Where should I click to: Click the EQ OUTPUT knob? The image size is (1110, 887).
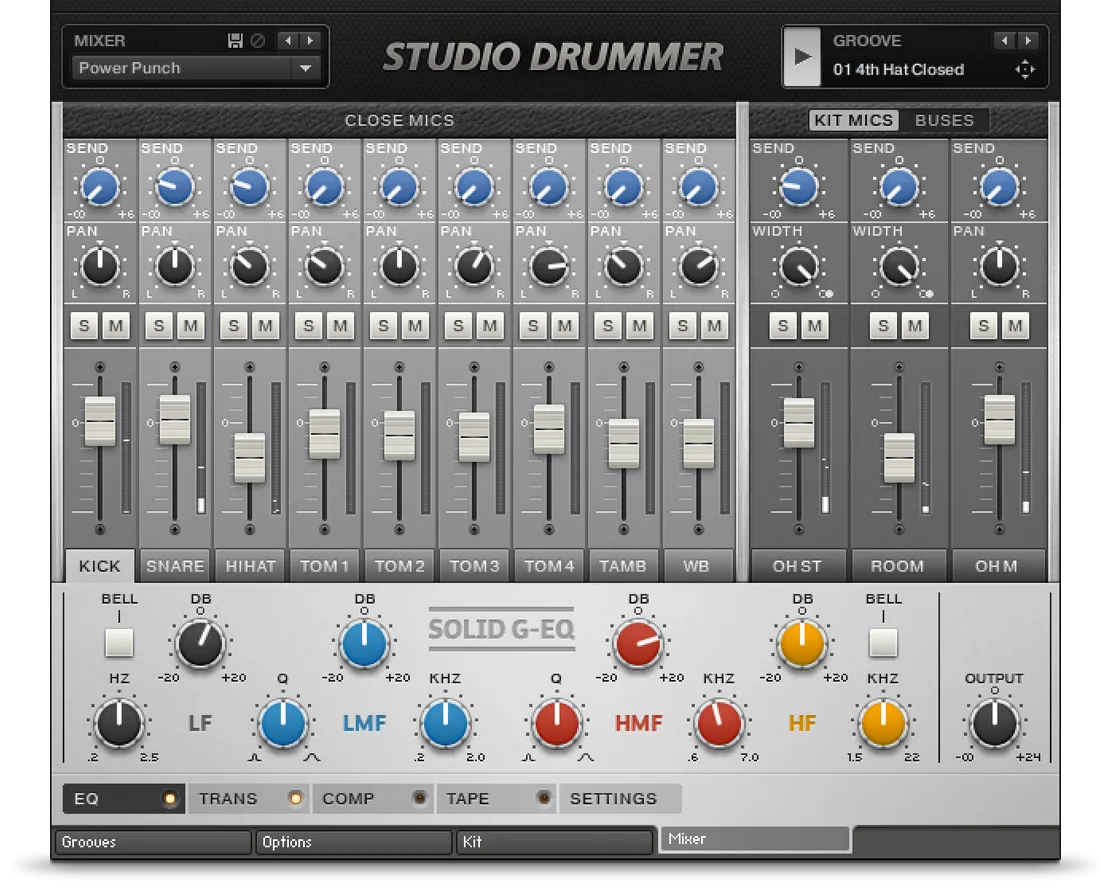[x=995, y=723]
